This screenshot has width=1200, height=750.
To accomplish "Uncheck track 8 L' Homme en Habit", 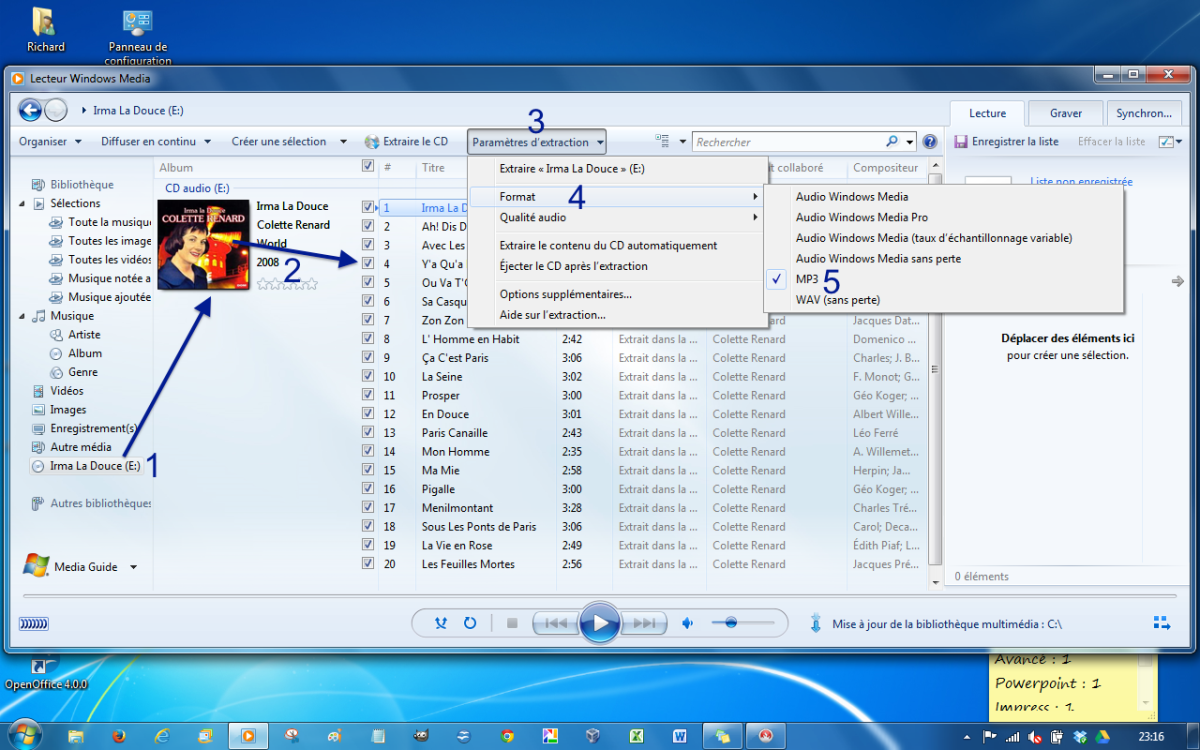I will pos(368,339).
